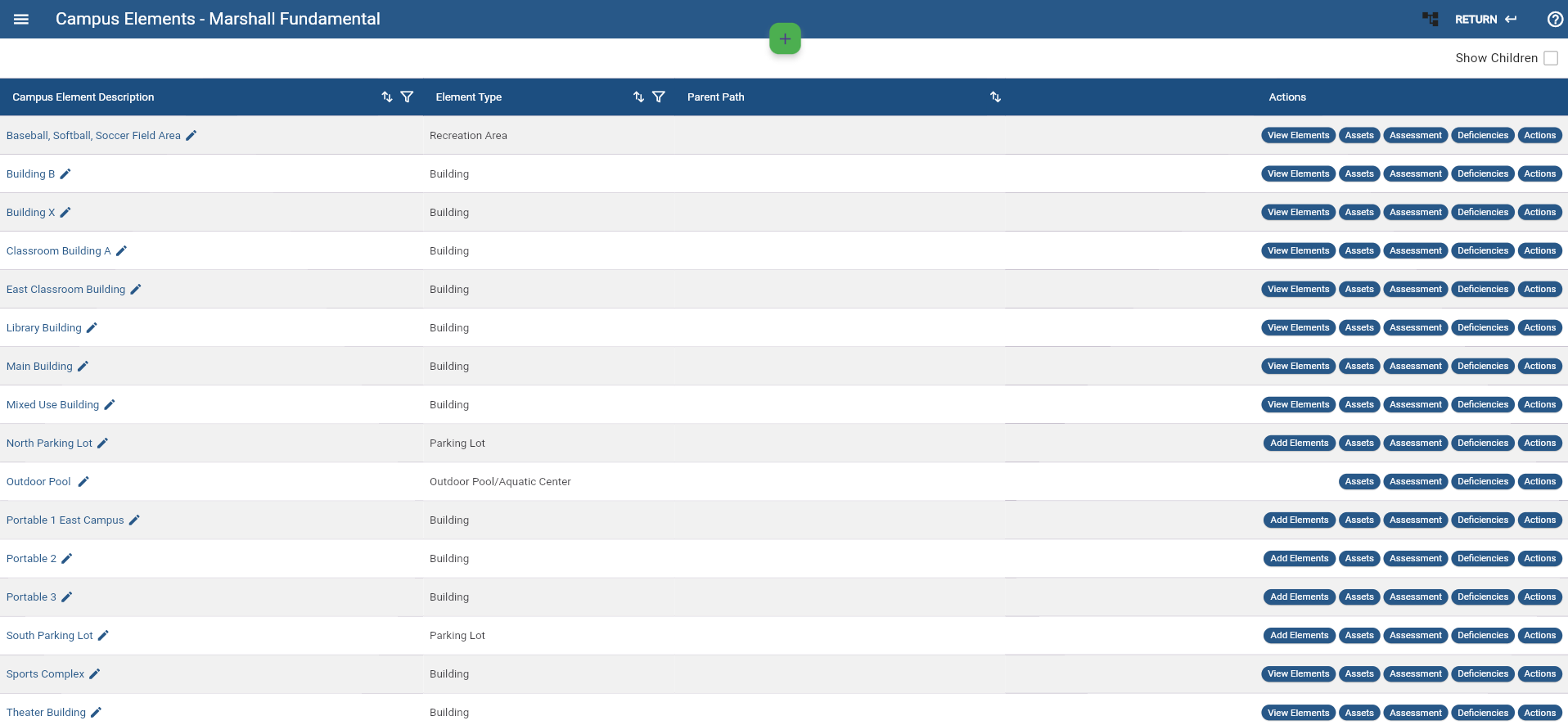Edit Building B using pencil icon
Viewport: 1568px width, 725px height.
[65, 173]
